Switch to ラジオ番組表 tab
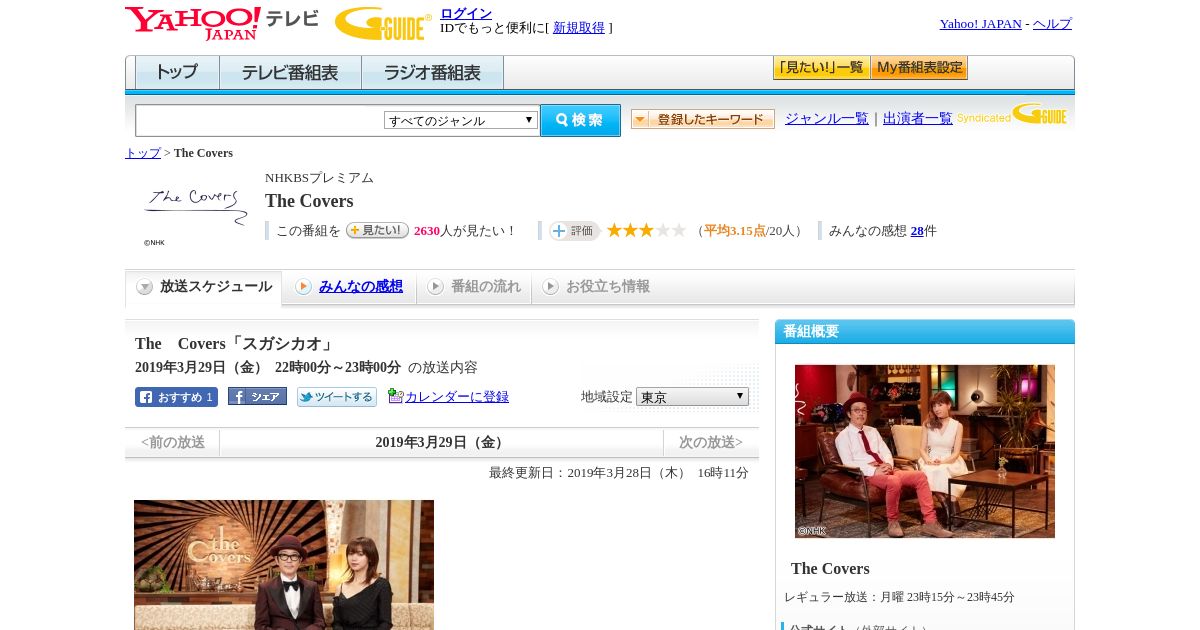1200x630 pixels. click(432, 73)
